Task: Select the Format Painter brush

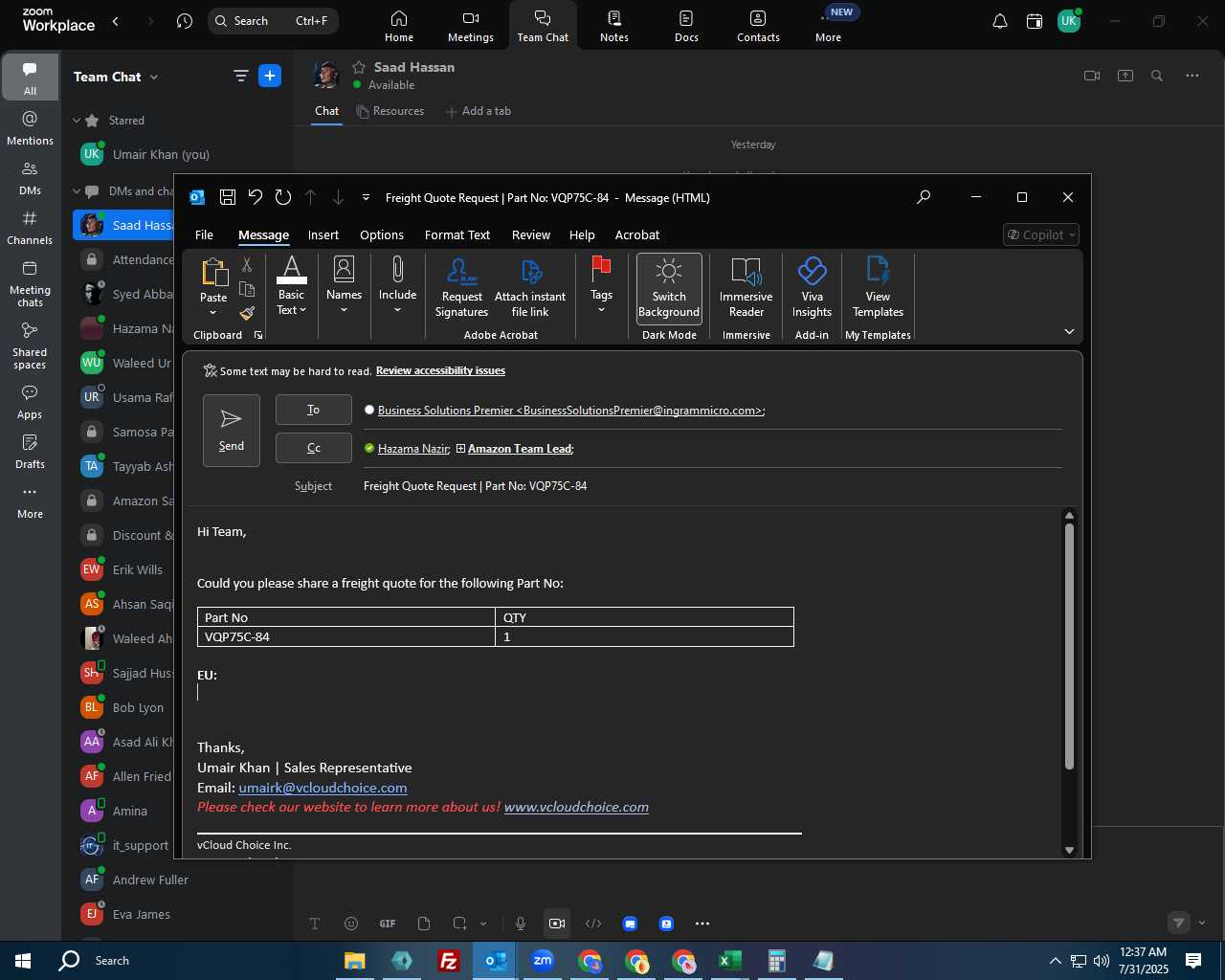Action: click(x=247, y=313)
